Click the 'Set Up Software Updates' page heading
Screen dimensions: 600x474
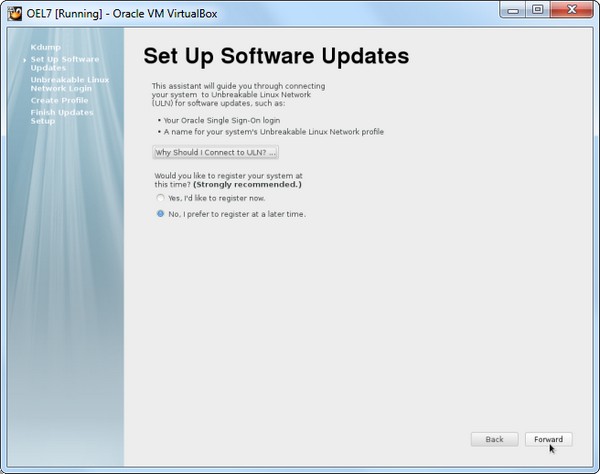[276, 55]
